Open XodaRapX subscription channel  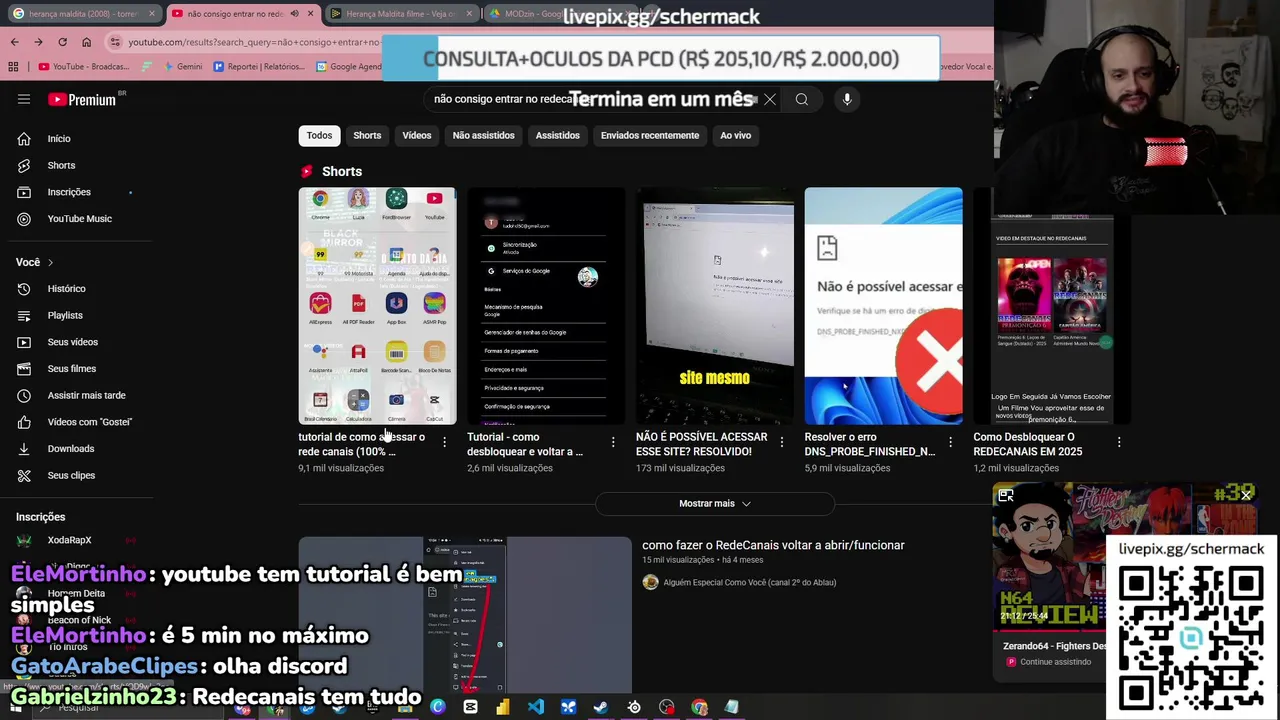pyautogui.click(x=69, y=541)
